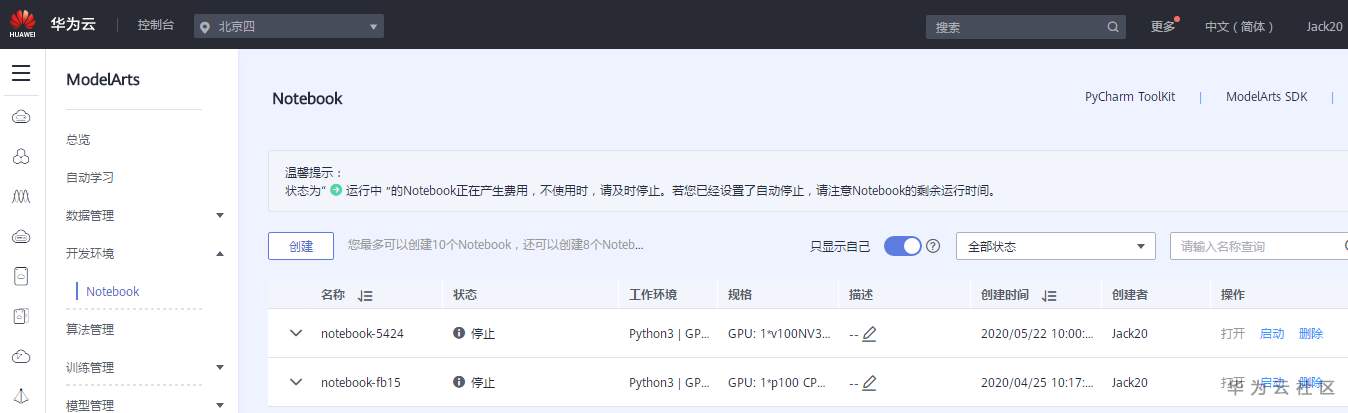Click 启动 for notebook-5424
Screen dimensions: 1348x413
coord(1272,334)
